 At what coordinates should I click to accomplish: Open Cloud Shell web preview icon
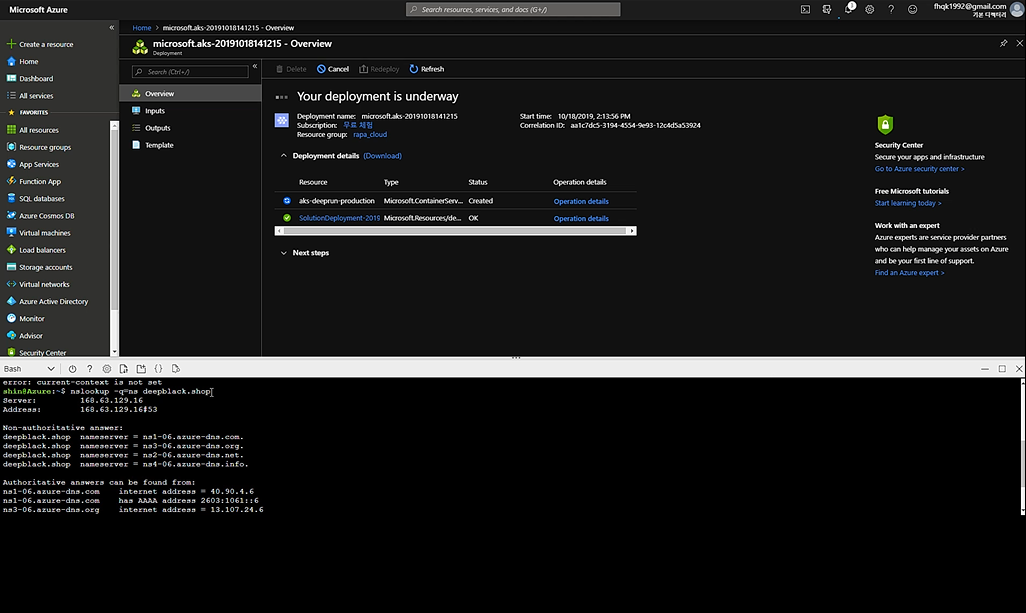click(175, 369)
